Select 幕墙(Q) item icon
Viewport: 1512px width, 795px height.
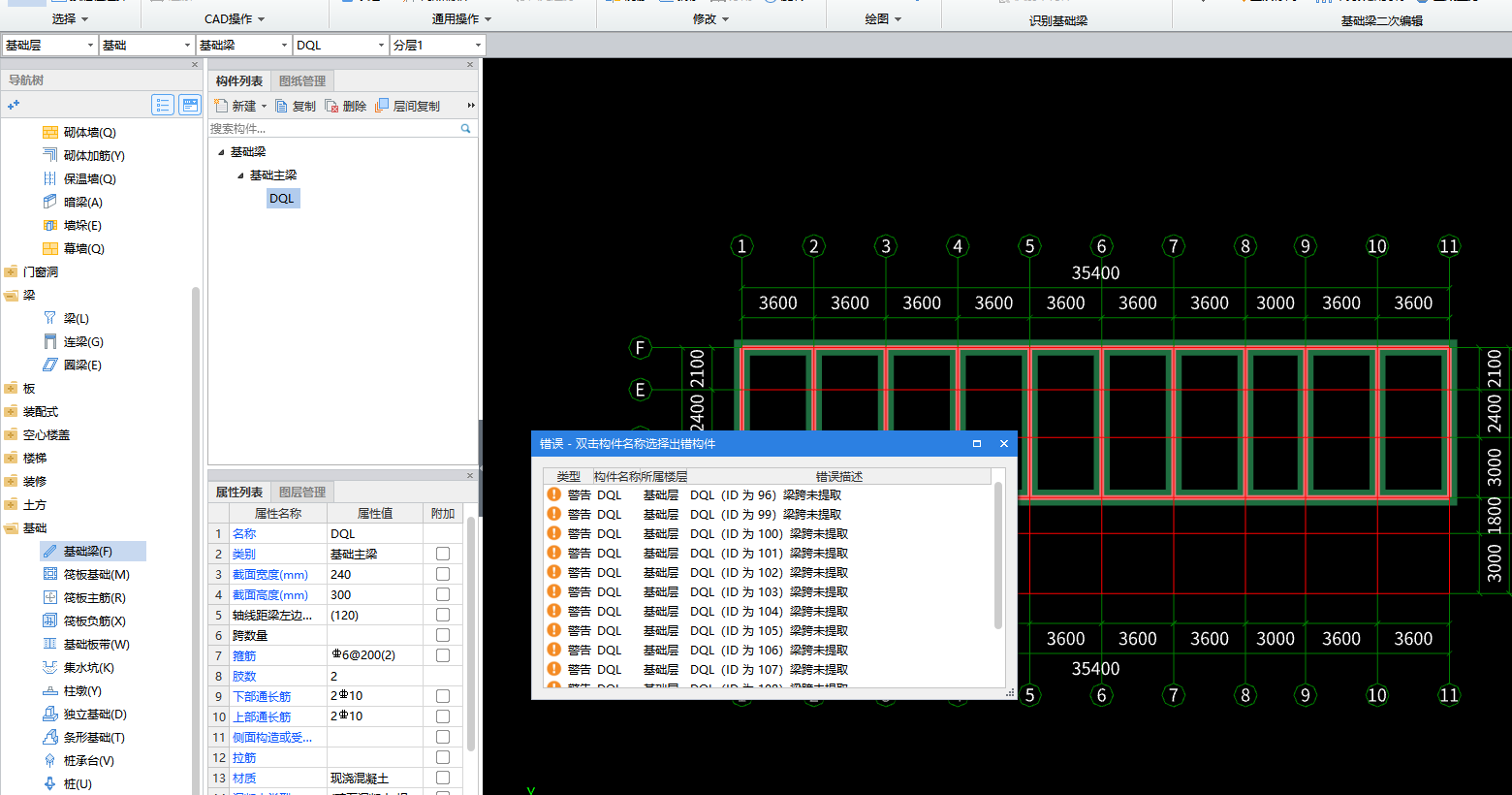pyautogui.click(x=50, y=248)
